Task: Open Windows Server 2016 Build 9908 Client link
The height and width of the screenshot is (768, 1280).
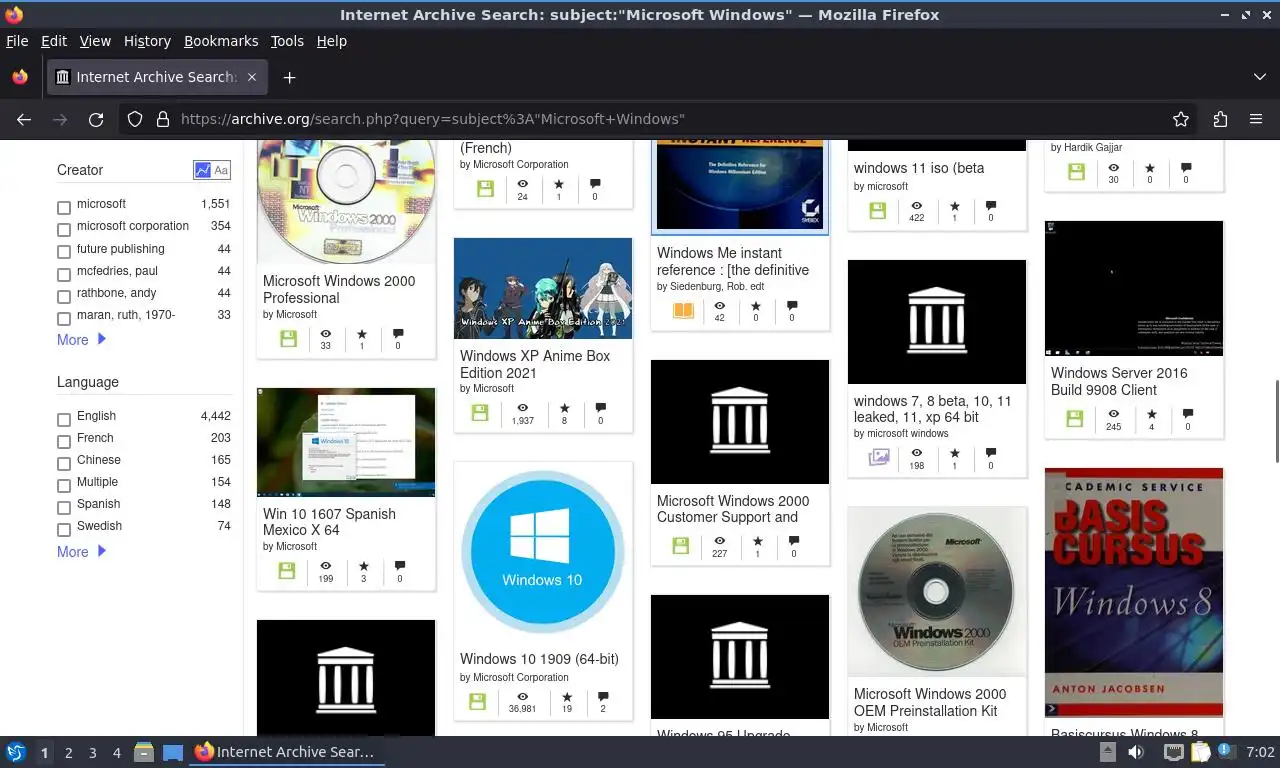Action: [1119, 381]
